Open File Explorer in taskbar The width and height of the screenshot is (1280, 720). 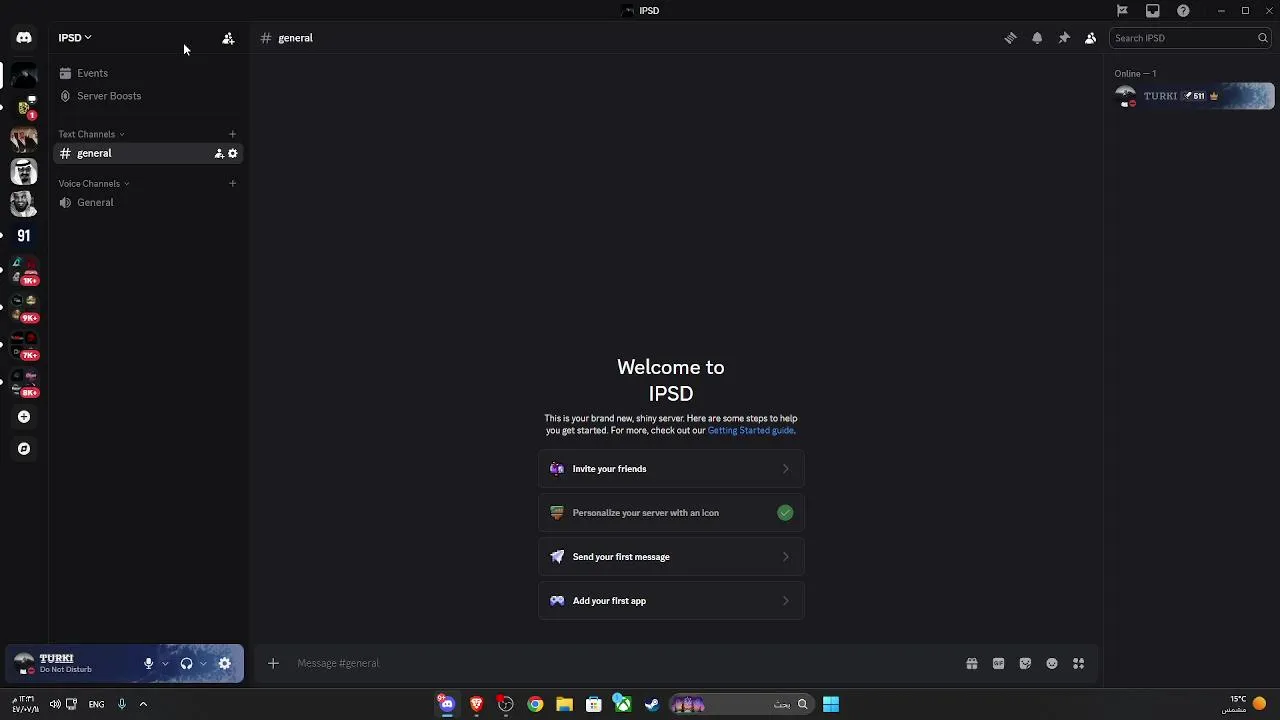[564, 705]
